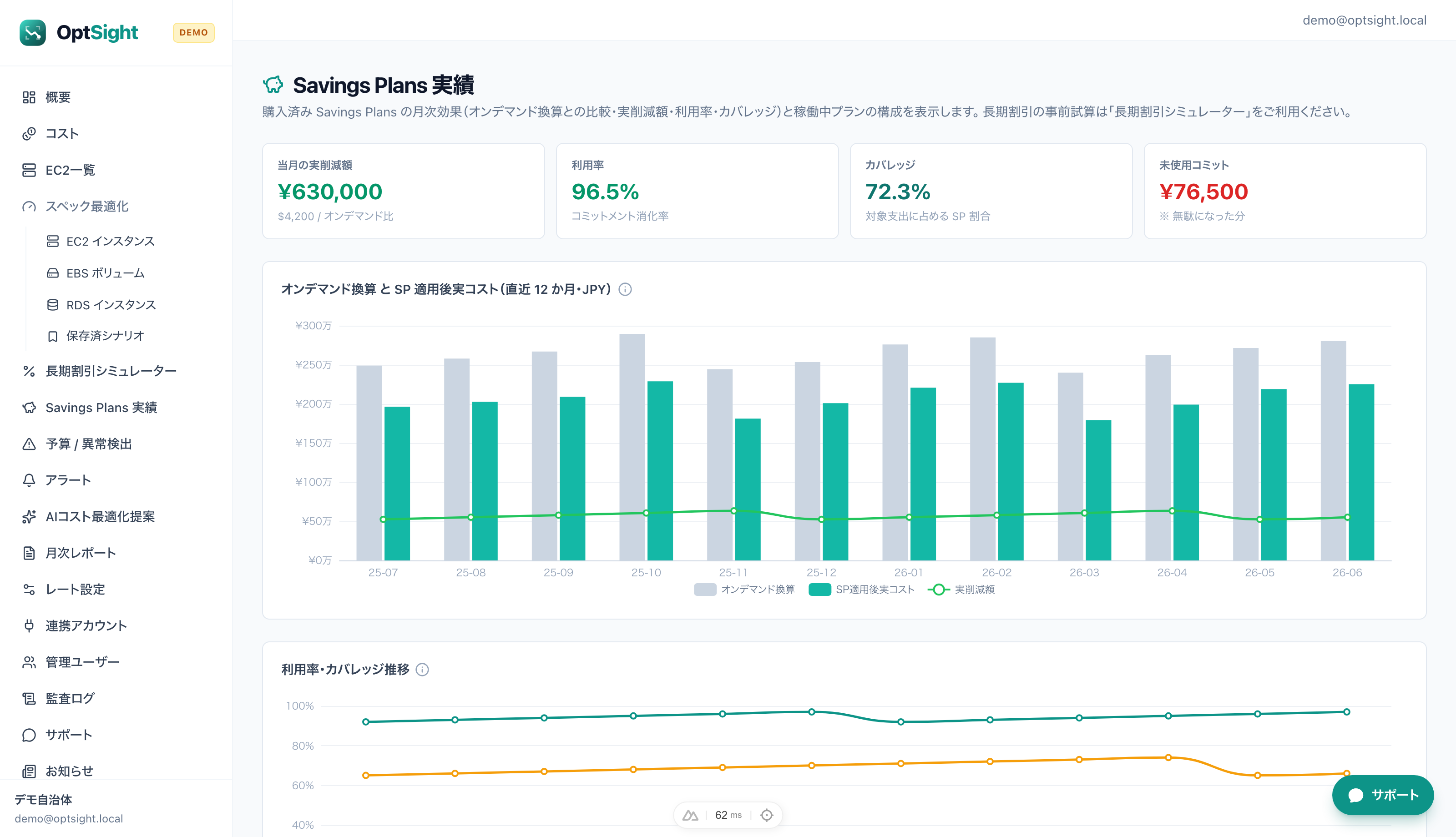The width and height of the screenshot is (1456, 837).
Task: Click sidebar サポート chat bubble icon
Action: [29, 735]
